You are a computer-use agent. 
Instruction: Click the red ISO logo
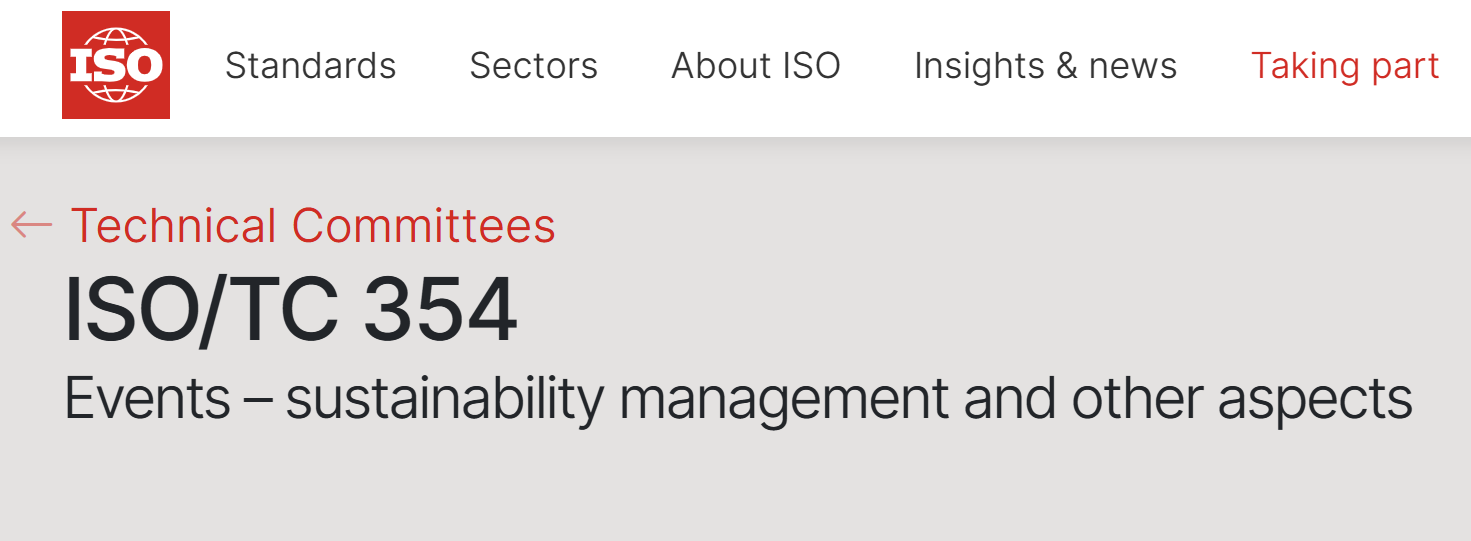click(116, 65)
